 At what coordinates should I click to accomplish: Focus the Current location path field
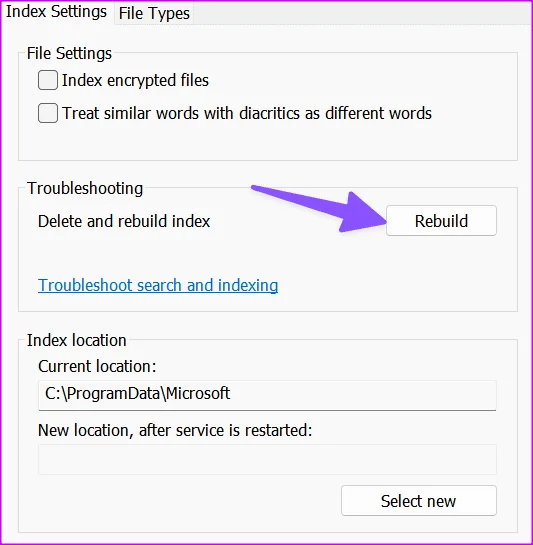tap(267, 395)
